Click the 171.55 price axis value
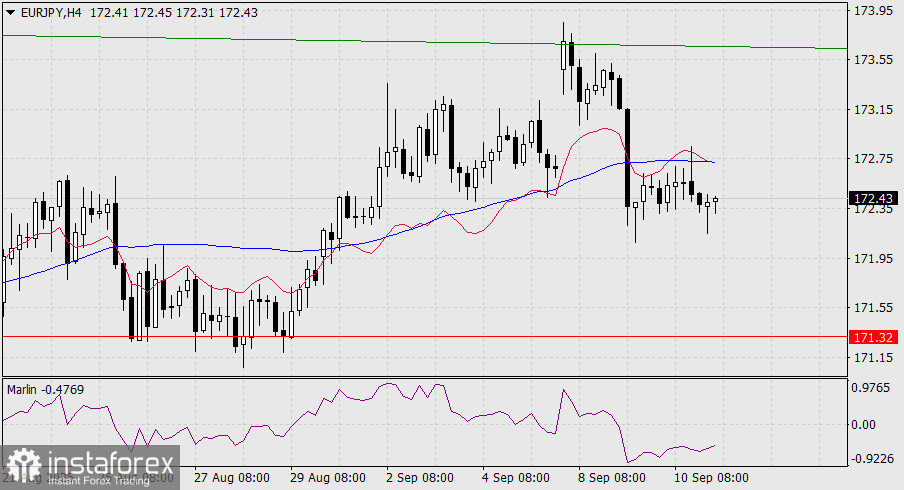This screenshot has width=904, height=490. pos(873,308)
